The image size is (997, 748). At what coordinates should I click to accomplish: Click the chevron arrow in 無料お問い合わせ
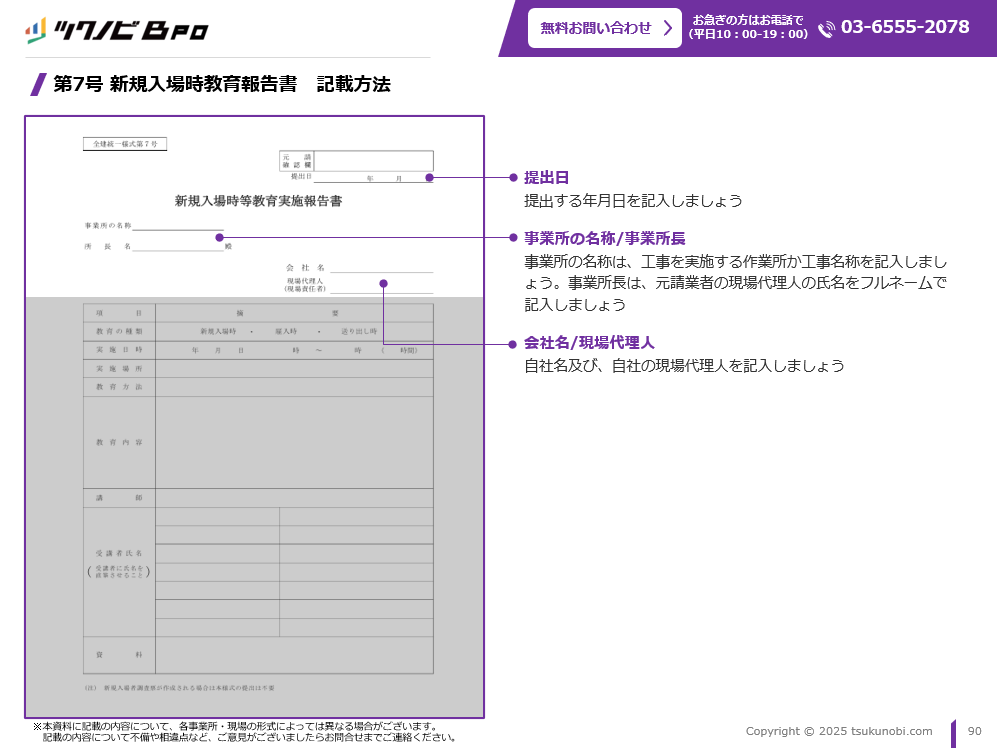pyautogui.click(x=668, y=28)
